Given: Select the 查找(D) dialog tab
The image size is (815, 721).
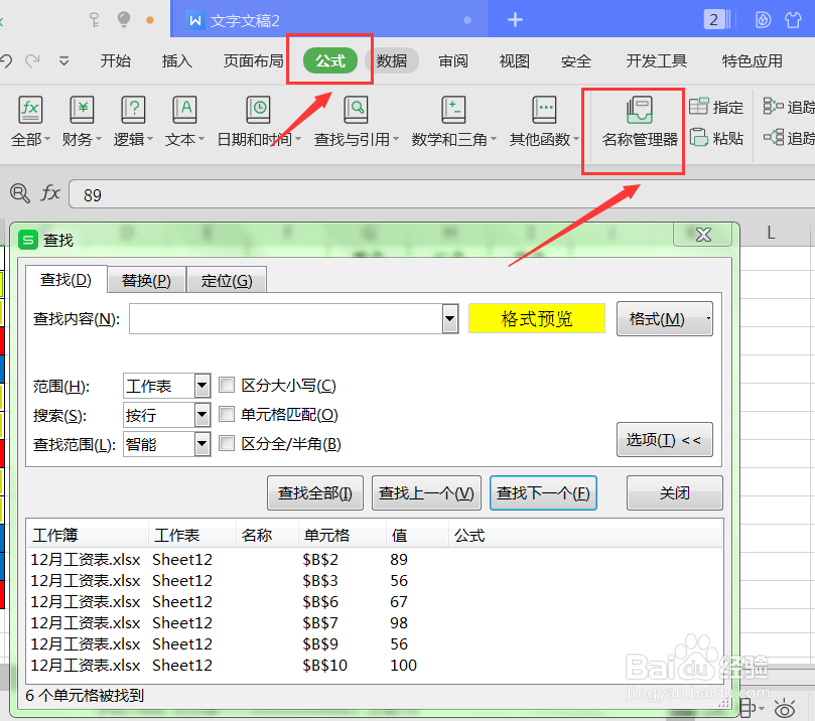Looking at the screenshot, I should (66, 280).
